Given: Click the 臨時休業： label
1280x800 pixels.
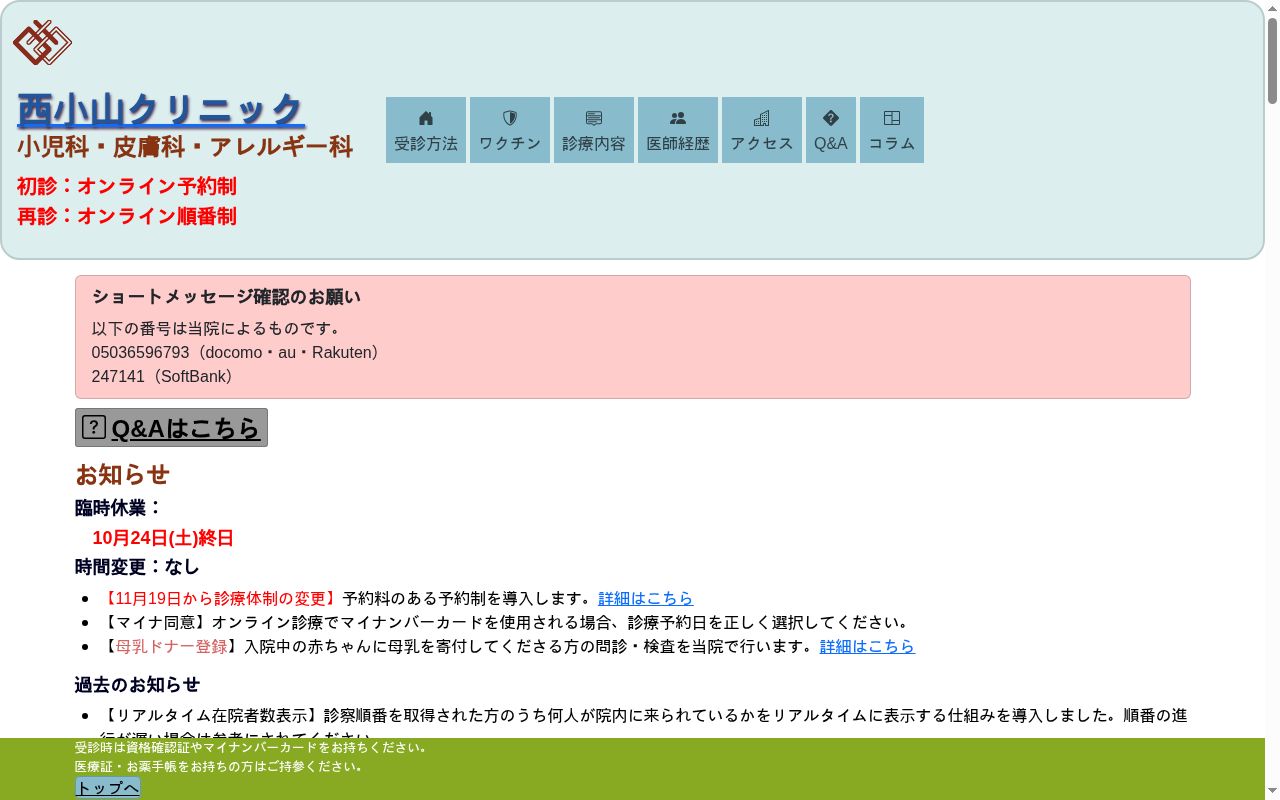Looking at the screenshot, I should [119, 508].
